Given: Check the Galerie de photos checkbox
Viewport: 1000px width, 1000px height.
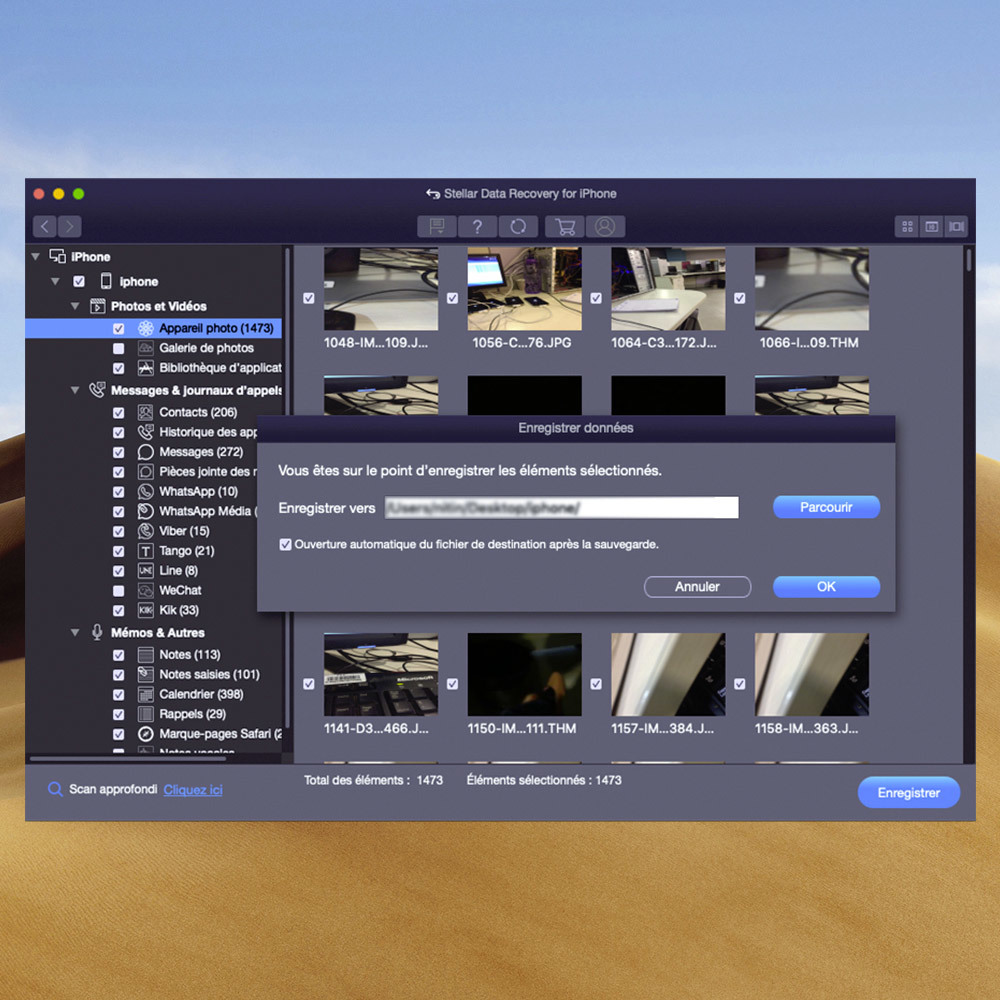Looking at the screenshot, I should 119,348.
